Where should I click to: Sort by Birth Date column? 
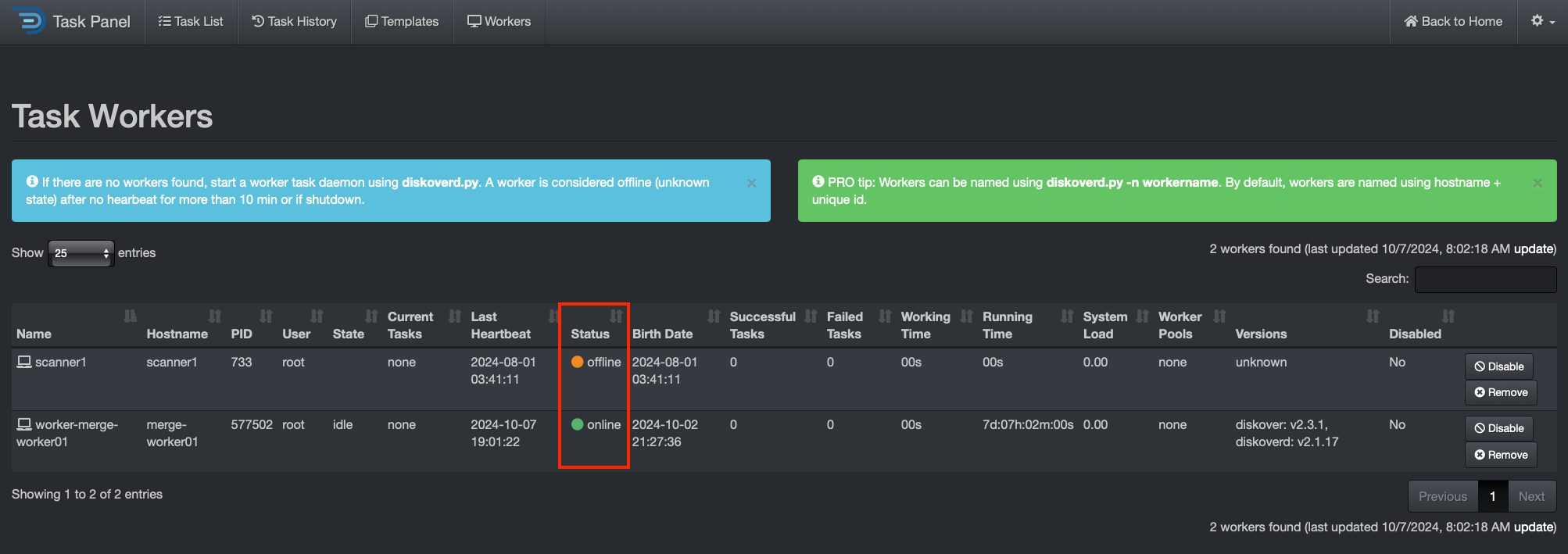click(676, 325)
